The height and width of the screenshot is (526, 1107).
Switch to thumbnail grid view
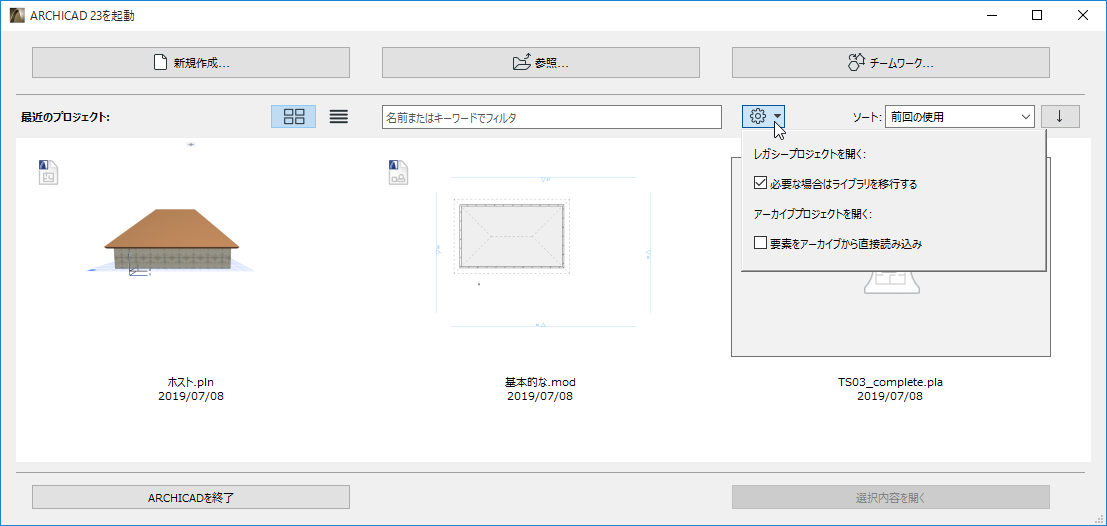tap(294, 116)
